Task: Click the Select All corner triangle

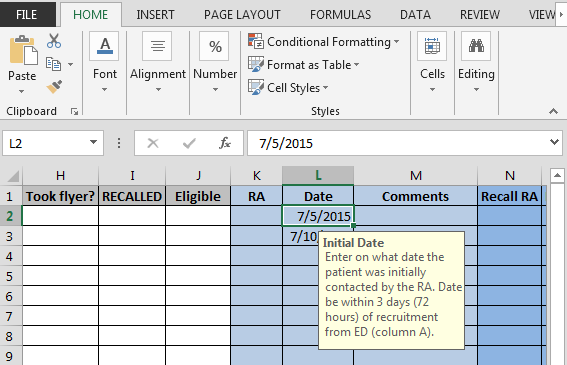Action: 13,176
